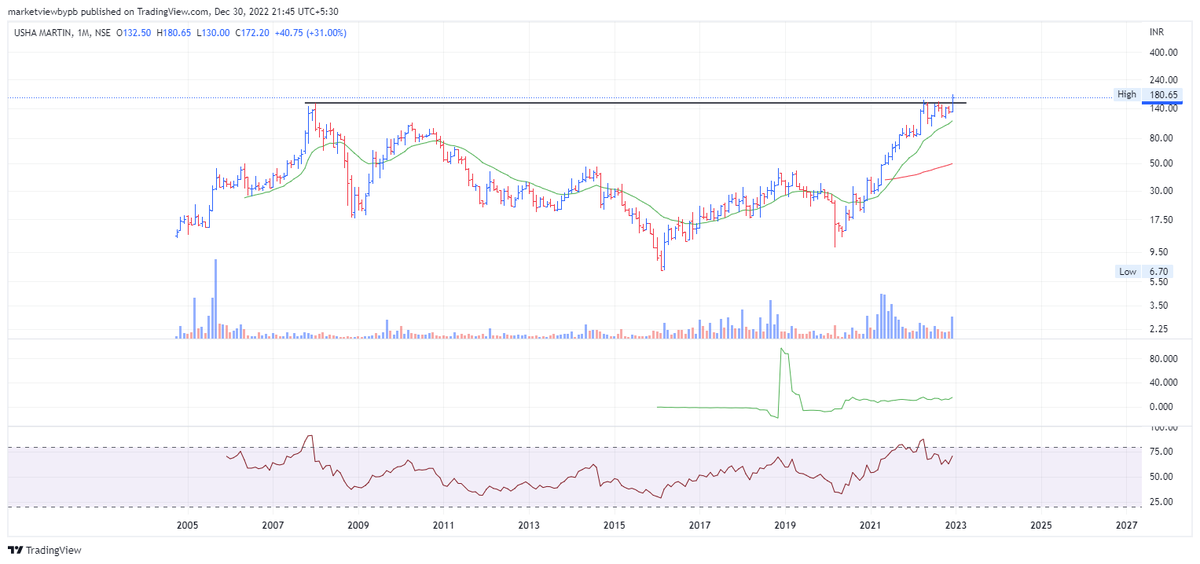Click the green indicator spike near 2019
Viewport: 1200px width, 564px height.
click(x=783, y=383)
